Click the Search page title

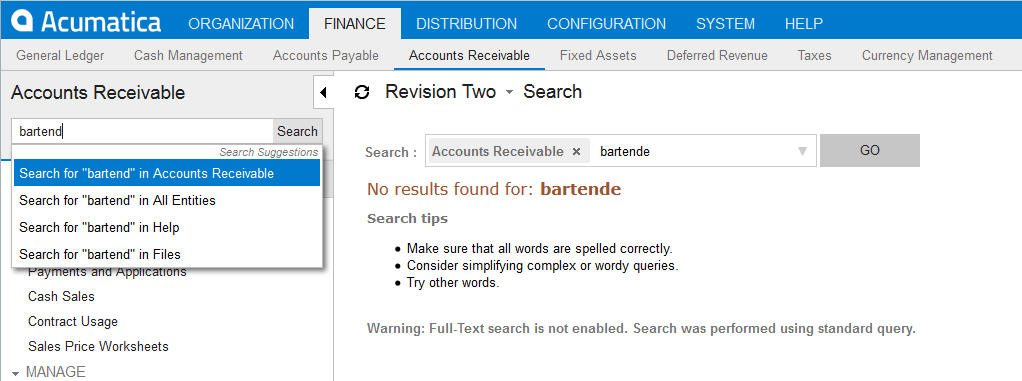[x=553, y=92]
